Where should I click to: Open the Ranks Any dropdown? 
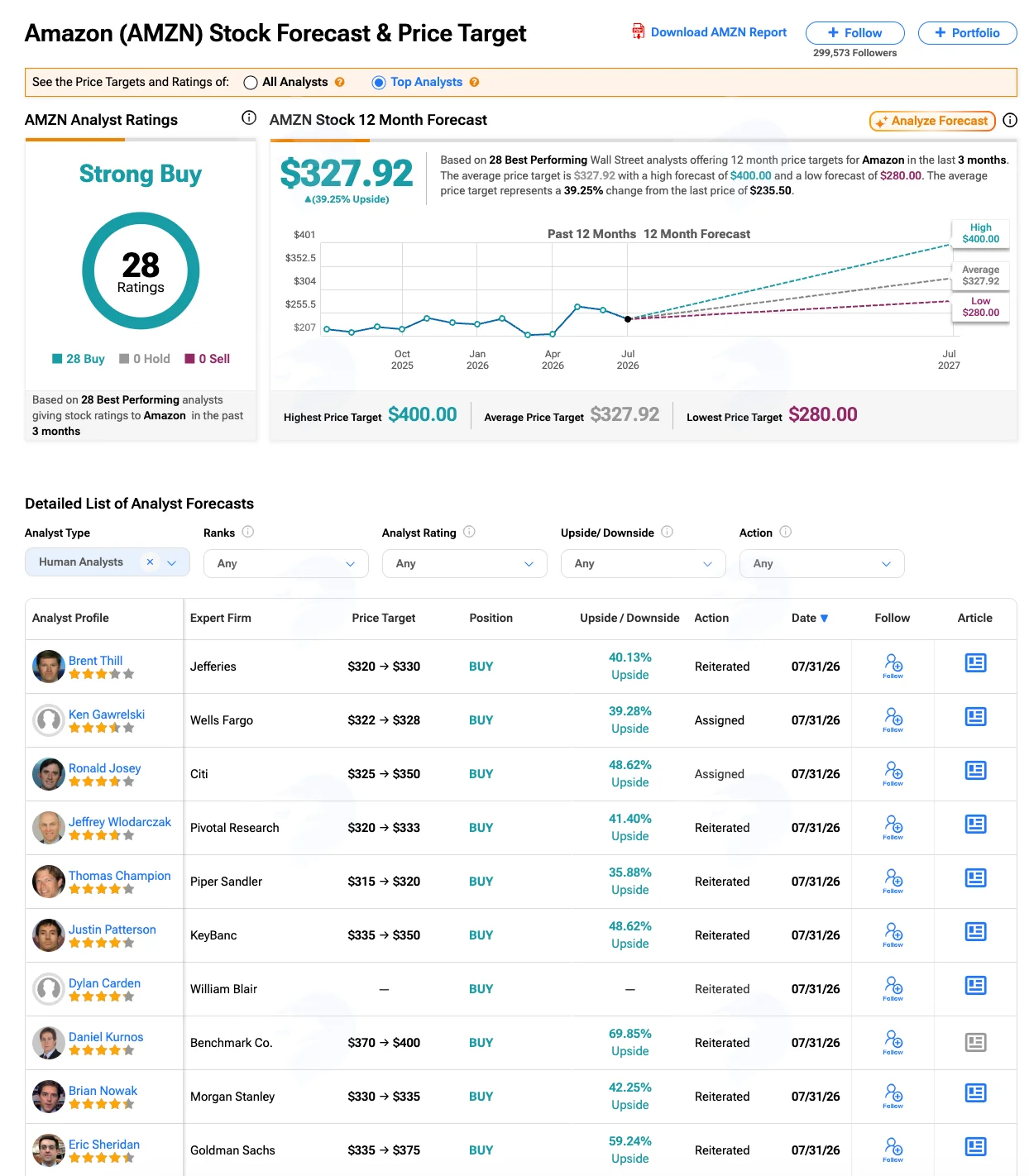click(286, 563)
